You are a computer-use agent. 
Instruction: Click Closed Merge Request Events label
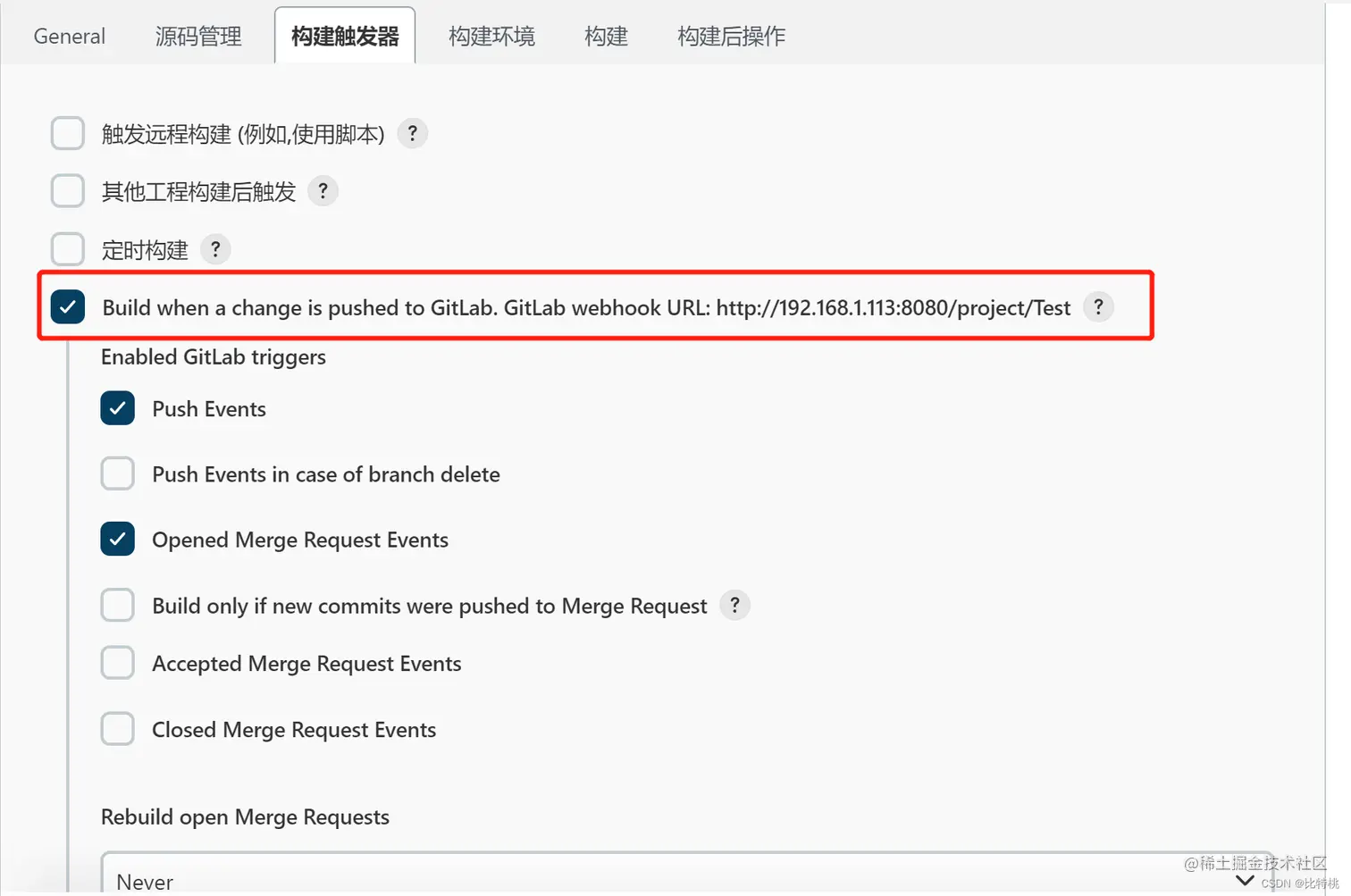click(x=294, y=730)
